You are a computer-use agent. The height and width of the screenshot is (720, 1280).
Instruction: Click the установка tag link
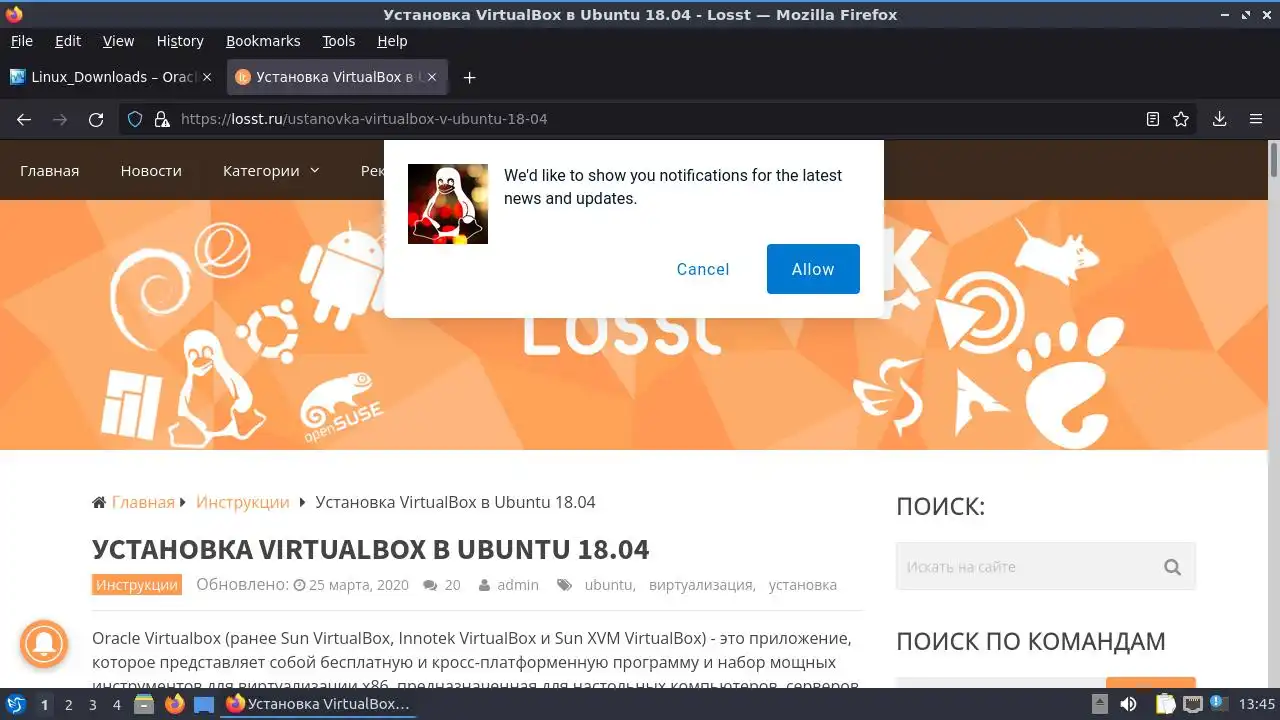point(803,585)
